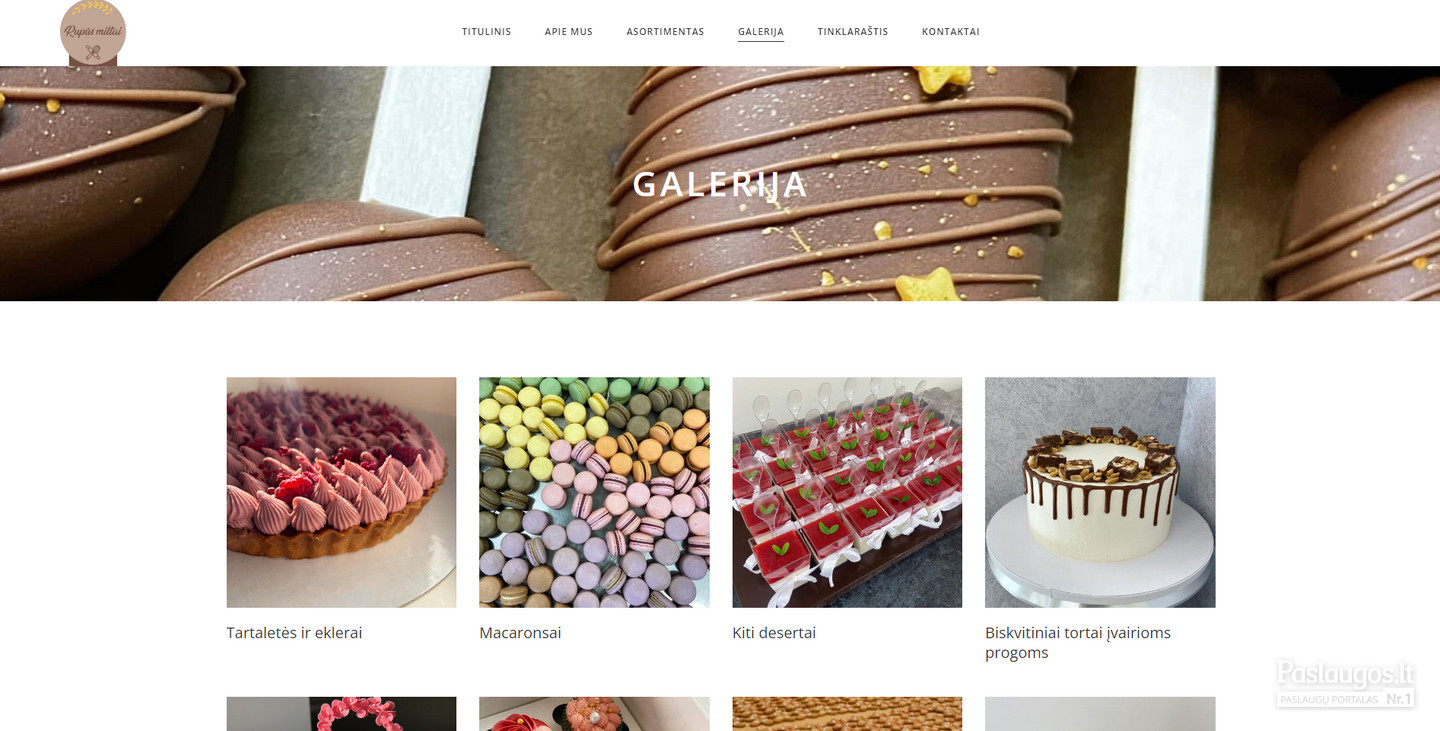Image resolution: width=1440 pixels, height=731 pixels.
Task: Open the Titulinis menu item
Action: [x=486, y=32]
